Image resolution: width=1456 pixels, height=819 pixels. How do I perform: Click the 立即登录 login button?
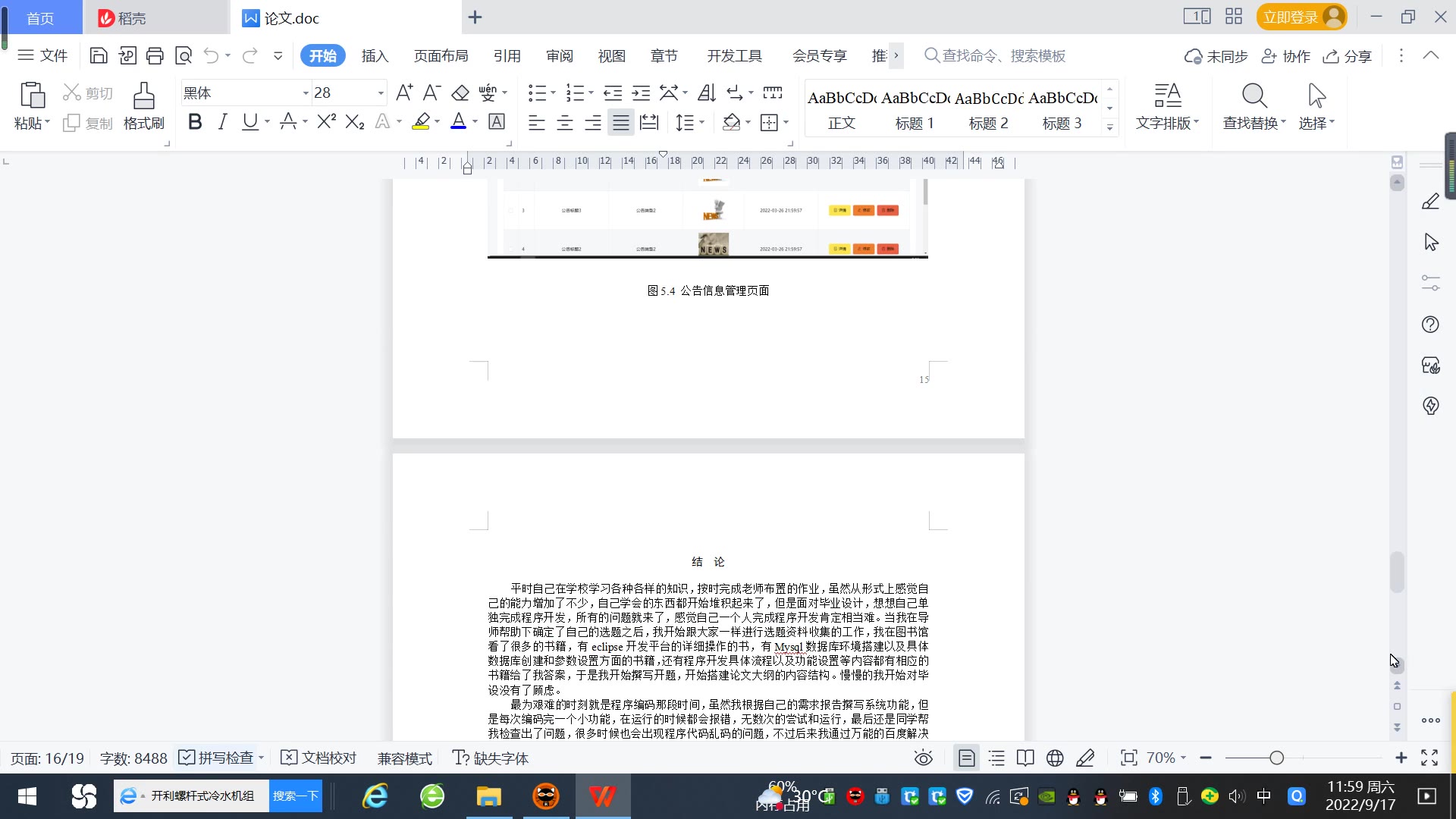click(1290, 17)
